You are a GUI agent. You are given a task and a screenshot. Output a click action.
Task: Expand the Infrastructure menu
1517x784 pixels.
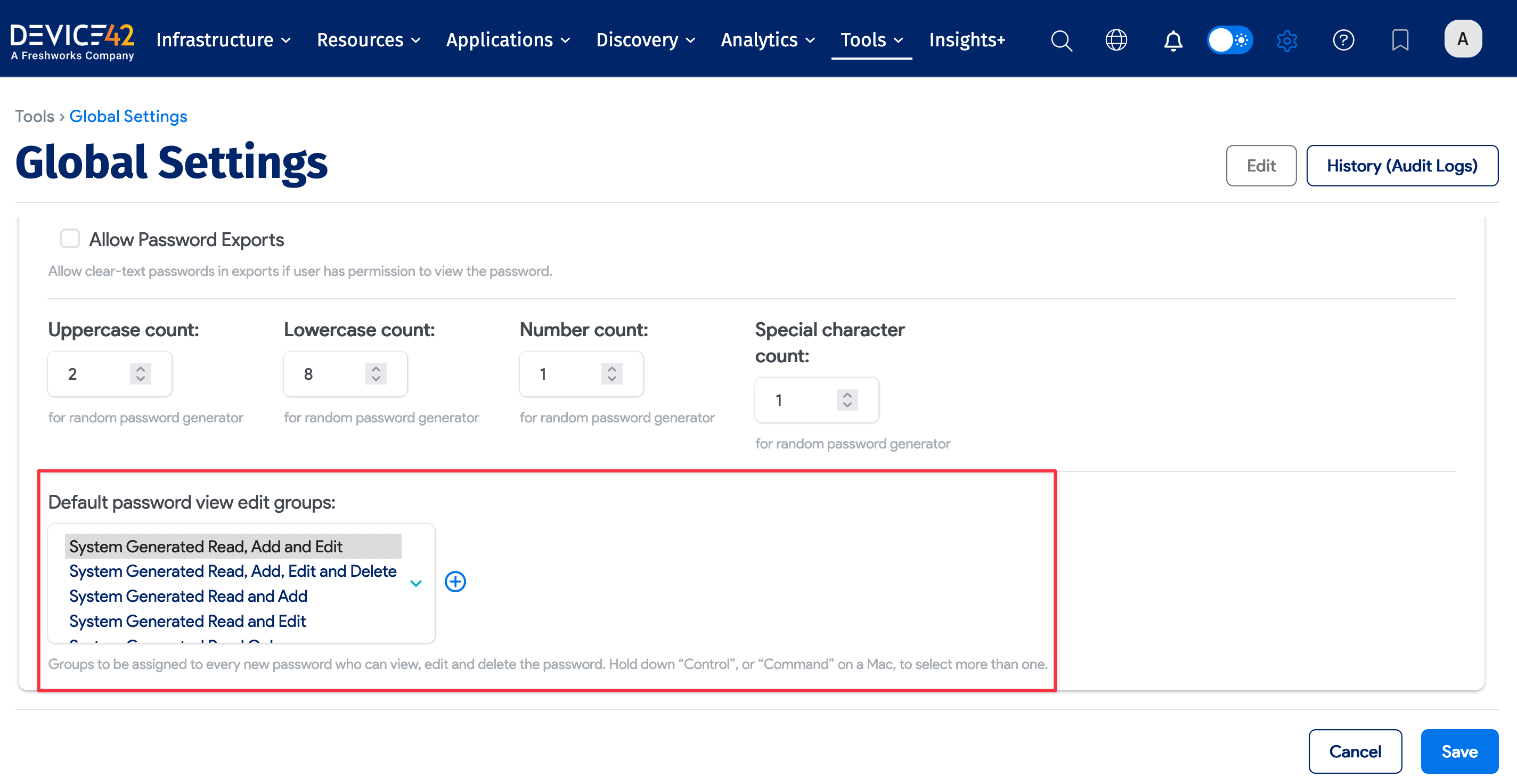point(223,40)
